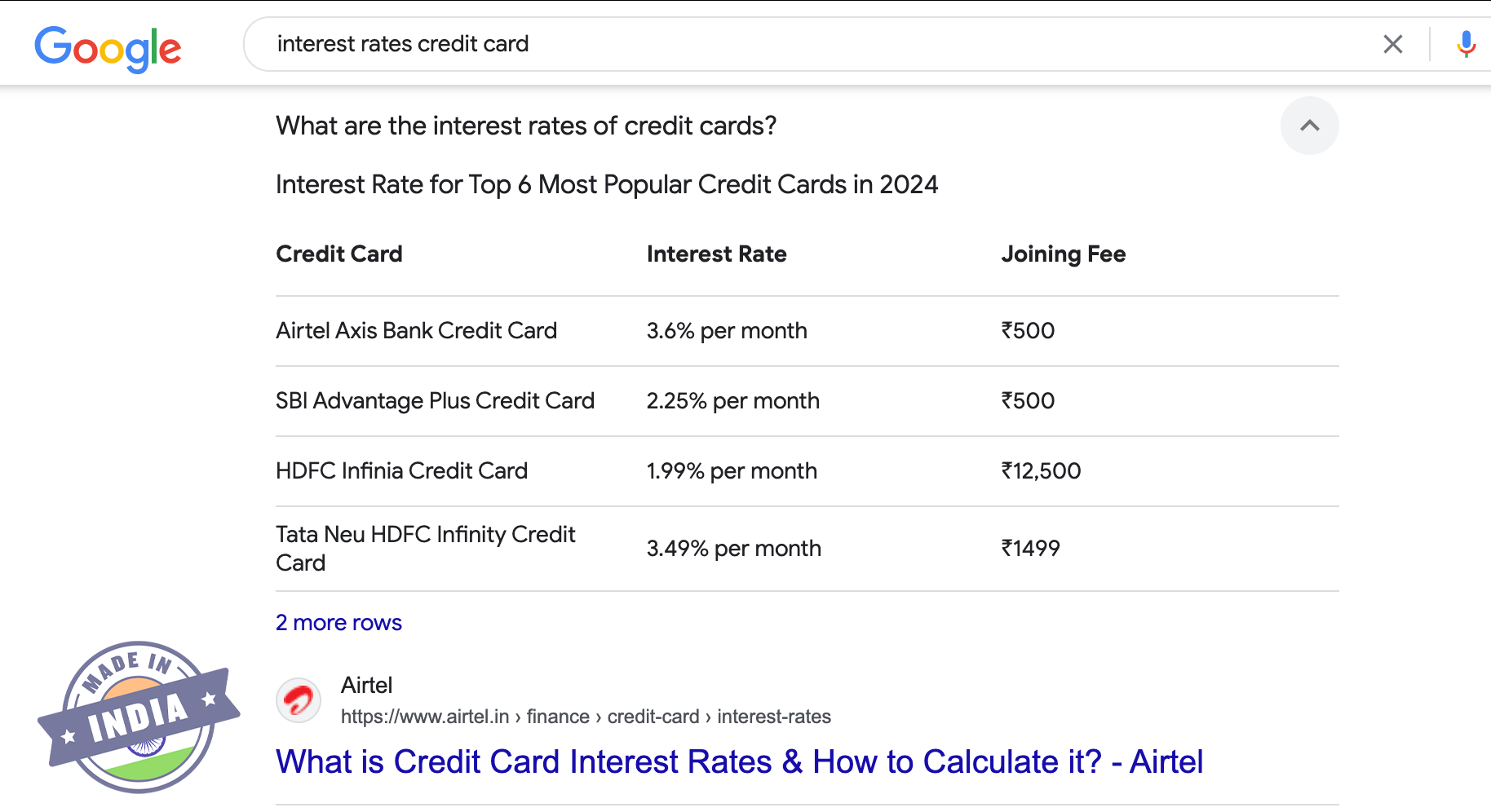Expand the table via "2 more rows"
The height and width of the screenshot is (812, 1491).
338,623
